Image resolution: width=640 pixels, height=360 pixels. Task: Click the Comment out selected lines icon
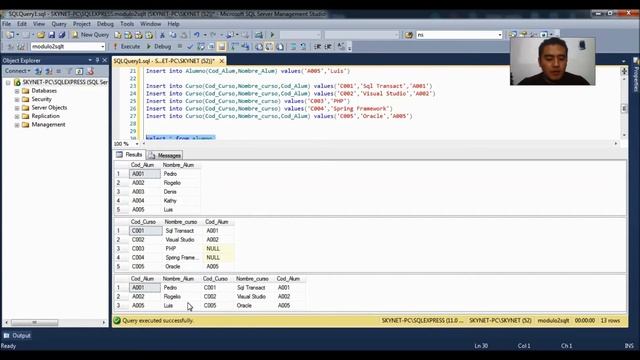click(293, 47)
